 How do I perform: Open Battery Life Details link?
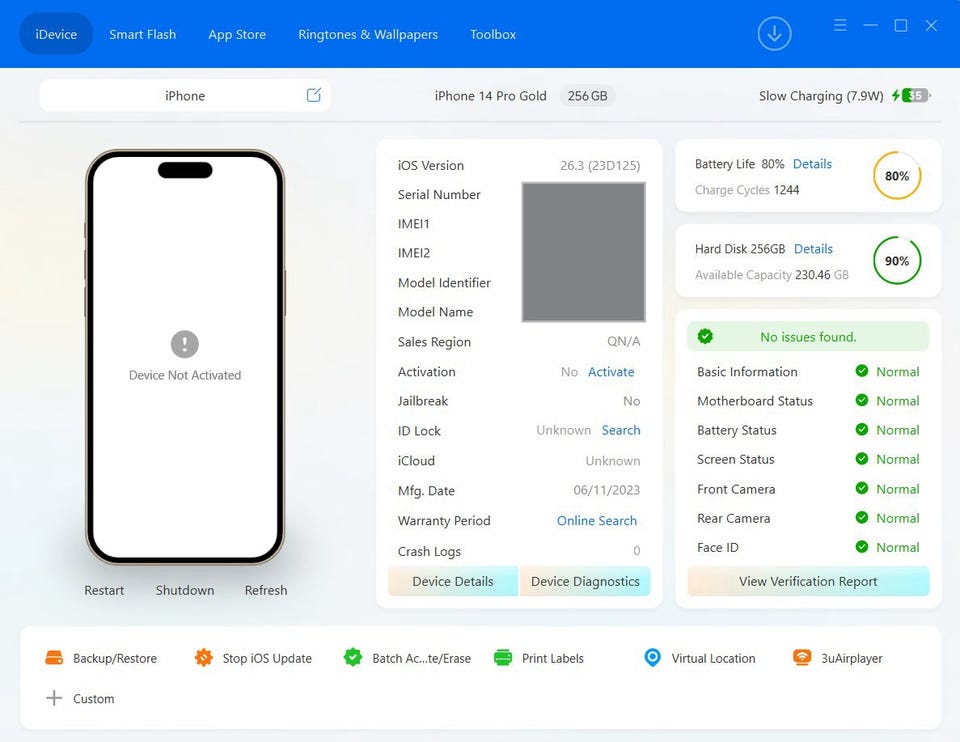(x=812, y=164)
